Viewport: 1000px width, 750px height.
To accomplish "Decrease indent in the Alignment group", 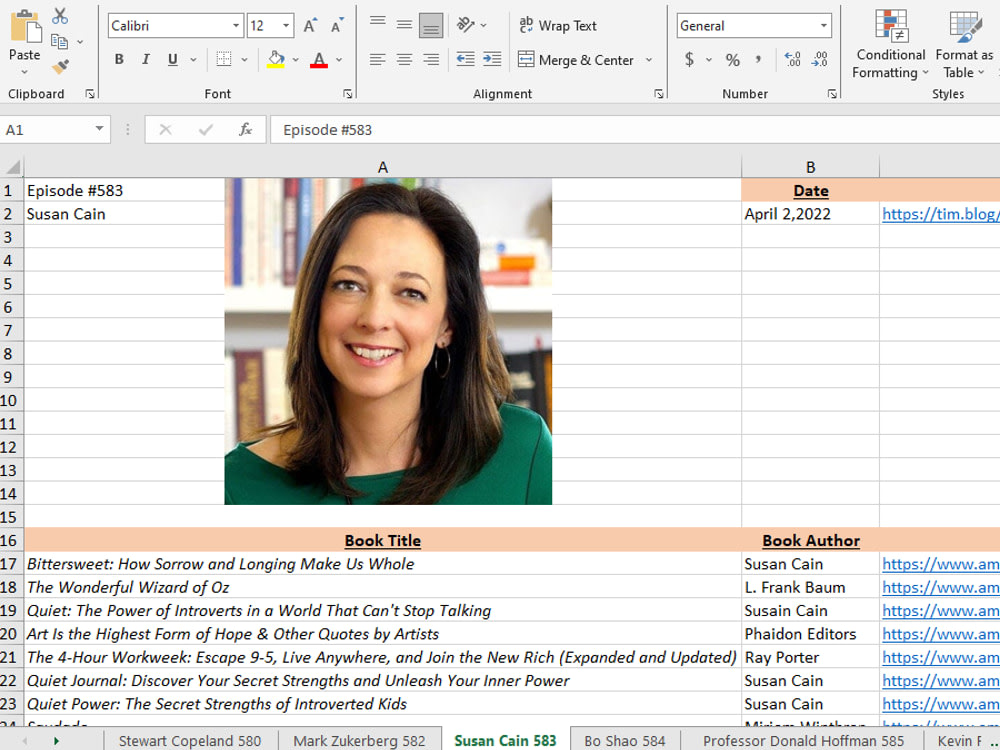I will pos(466,60).
